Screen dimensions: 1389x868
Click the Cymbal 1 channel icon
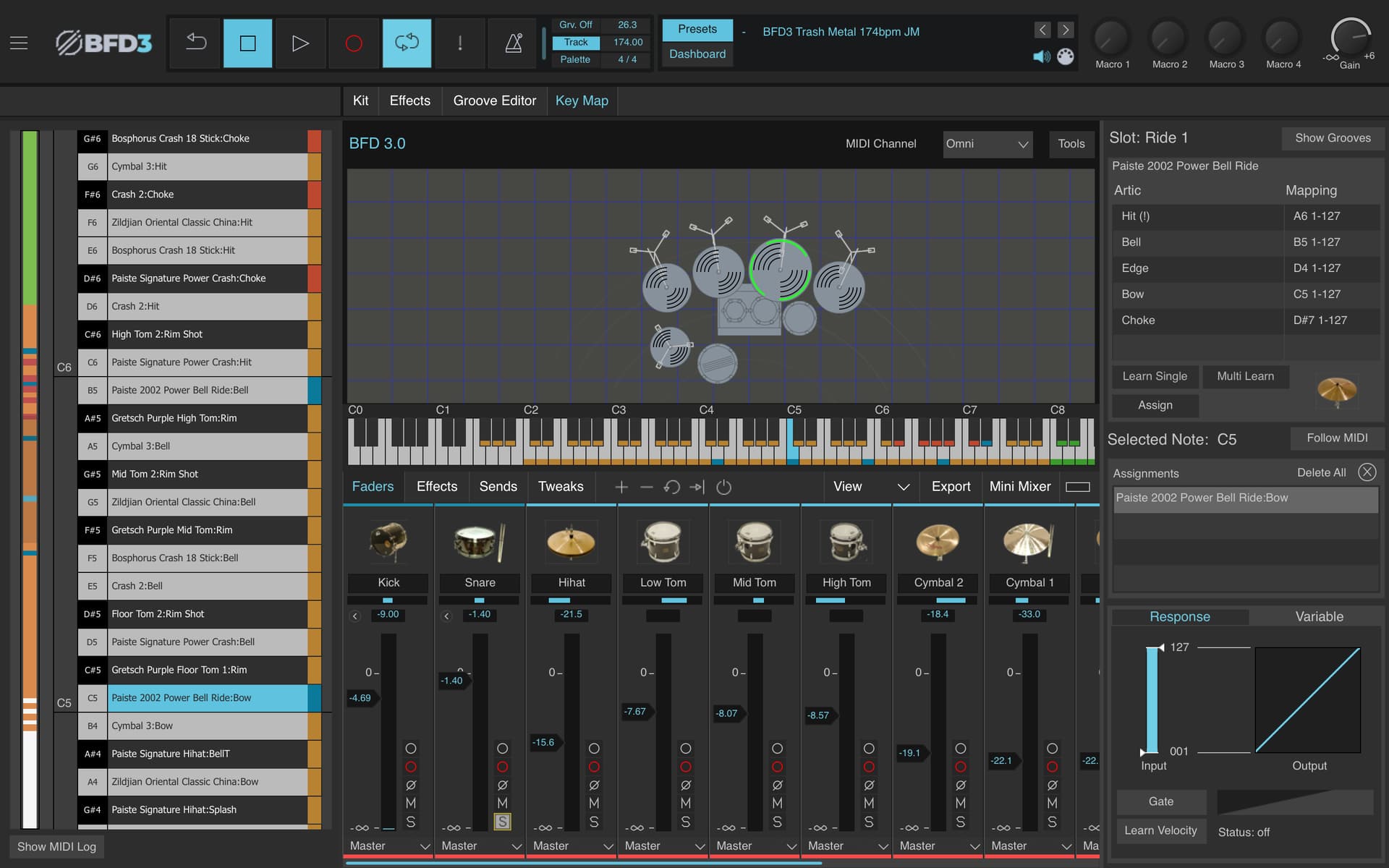1029,542
